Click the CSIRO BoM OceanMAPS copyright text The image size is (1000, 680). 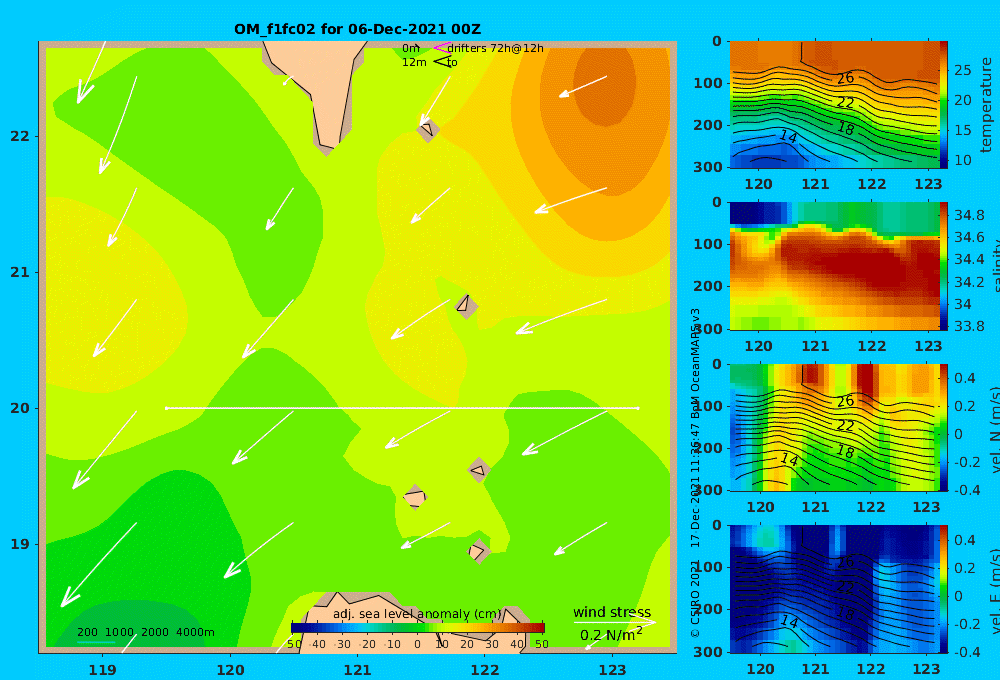(695, 473)
